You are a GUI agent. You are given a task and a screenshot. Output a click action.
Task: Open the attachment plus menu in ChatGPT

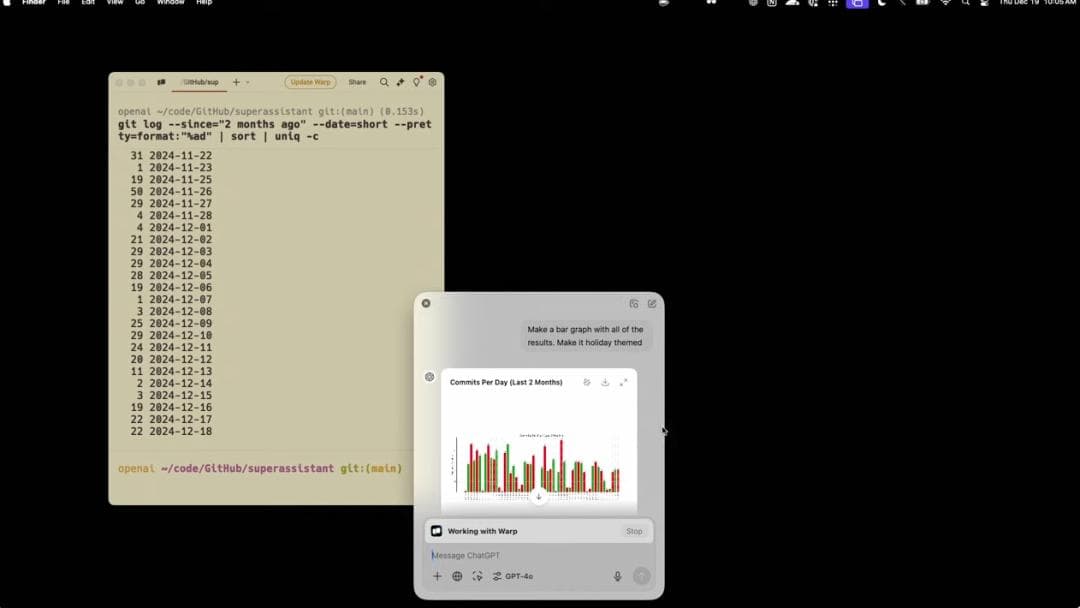coord(437,576)
